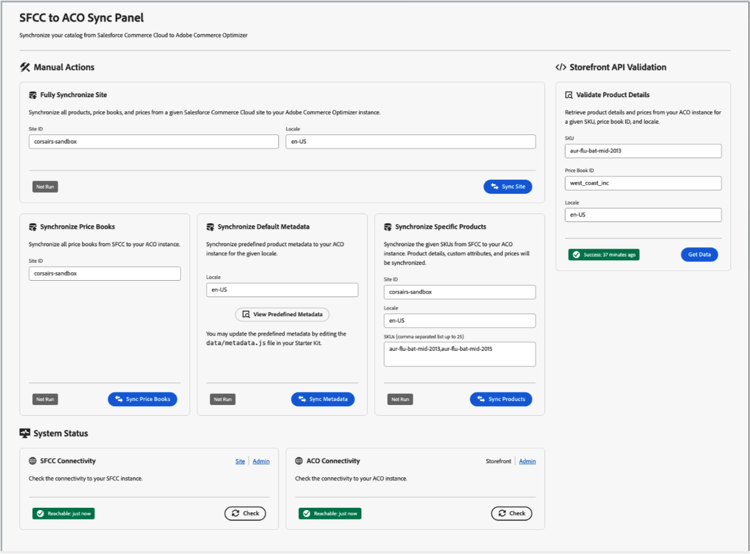
Task: Click the System Status monitor icon
Action: pos(25,433)
